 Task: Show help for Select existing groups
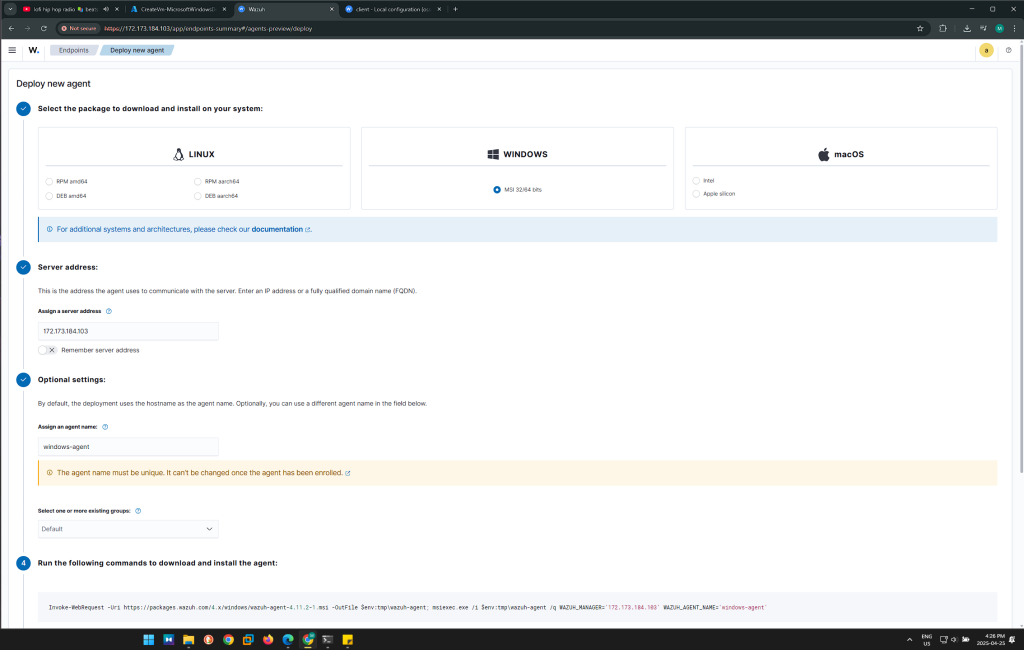pyautogui.click(x=138, y=511)
